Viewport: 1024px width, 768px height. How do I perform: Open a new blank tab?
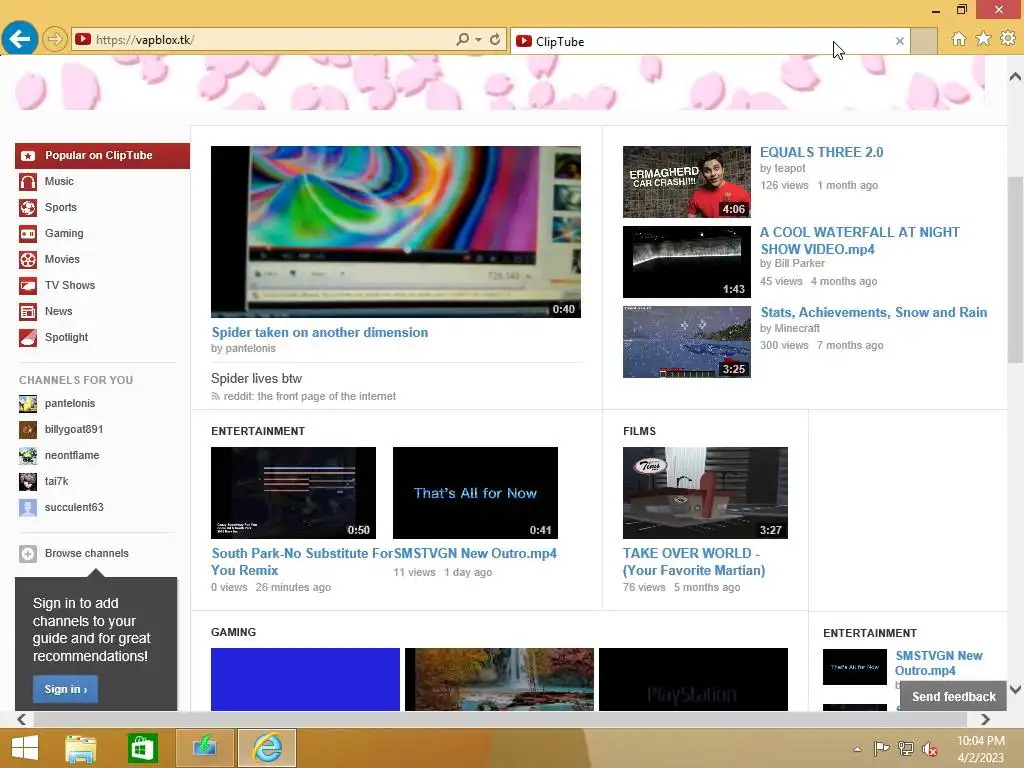click(923, 41)
